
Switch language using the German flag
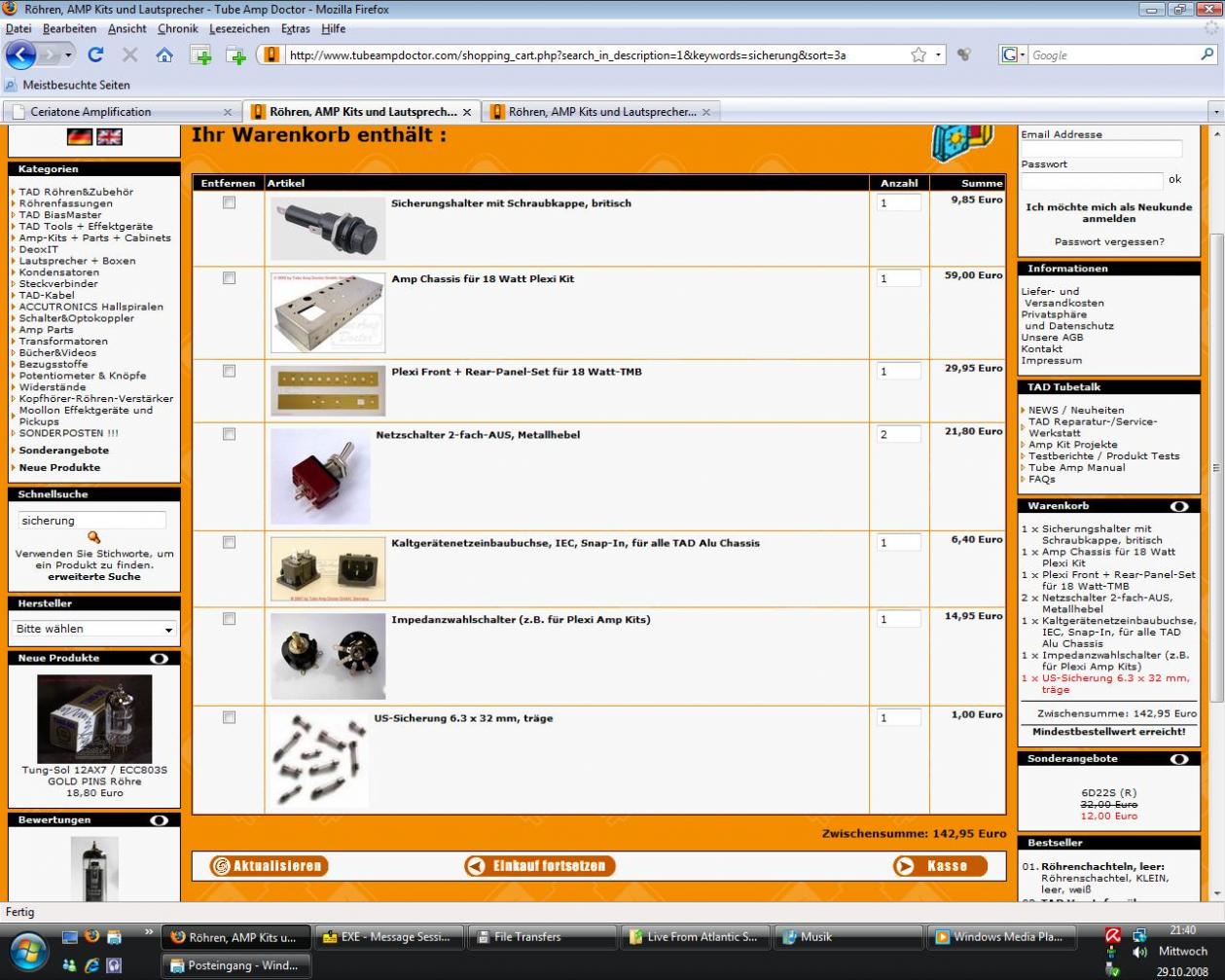coord(80,137)
